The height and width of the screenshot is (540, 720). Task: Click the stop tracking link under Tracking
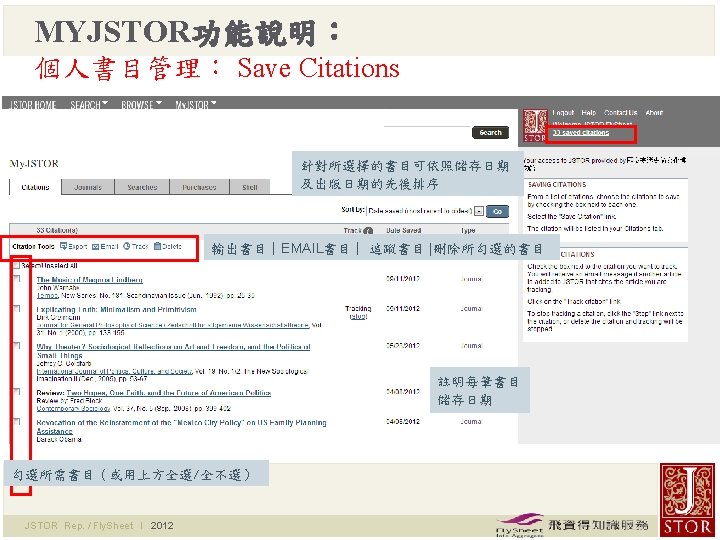tap(358, 317)
